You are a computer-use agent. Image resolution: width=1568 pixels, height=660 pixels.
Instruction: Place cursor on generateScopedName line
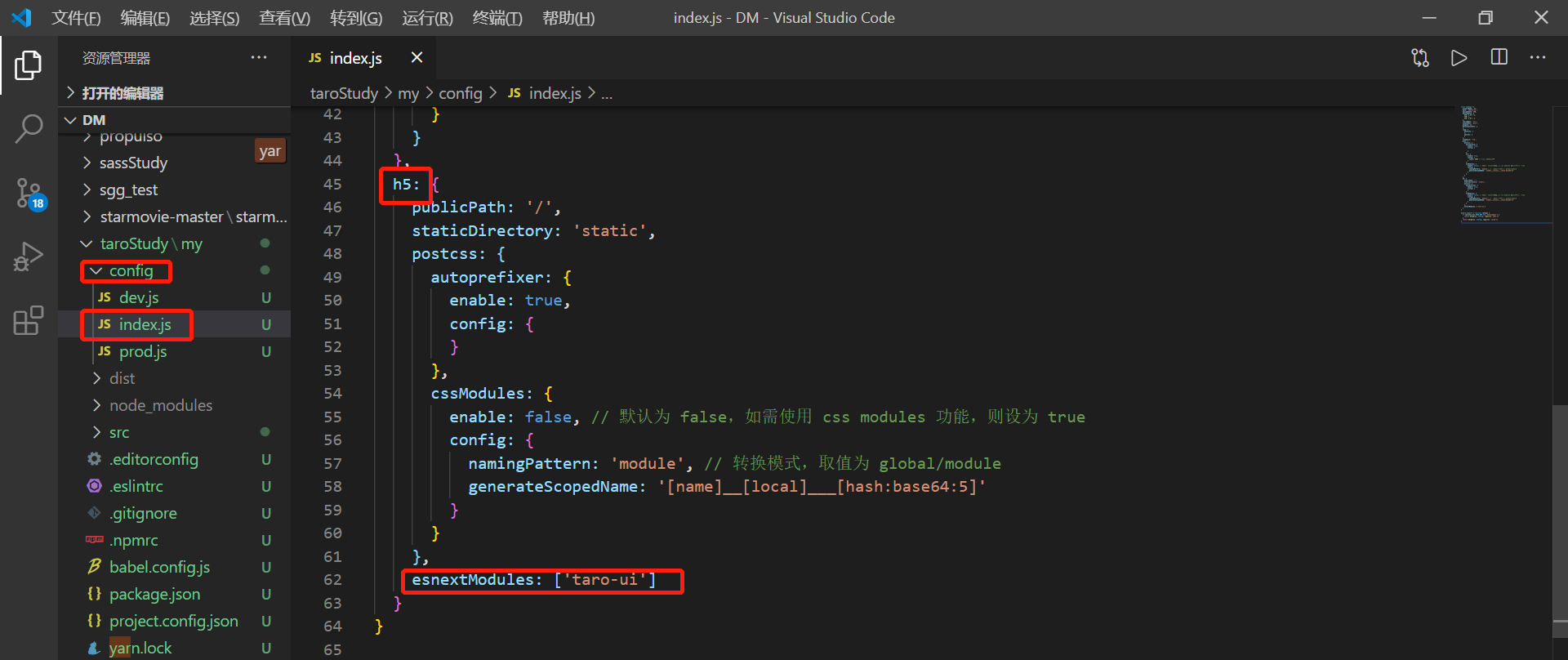pos(727,486)
